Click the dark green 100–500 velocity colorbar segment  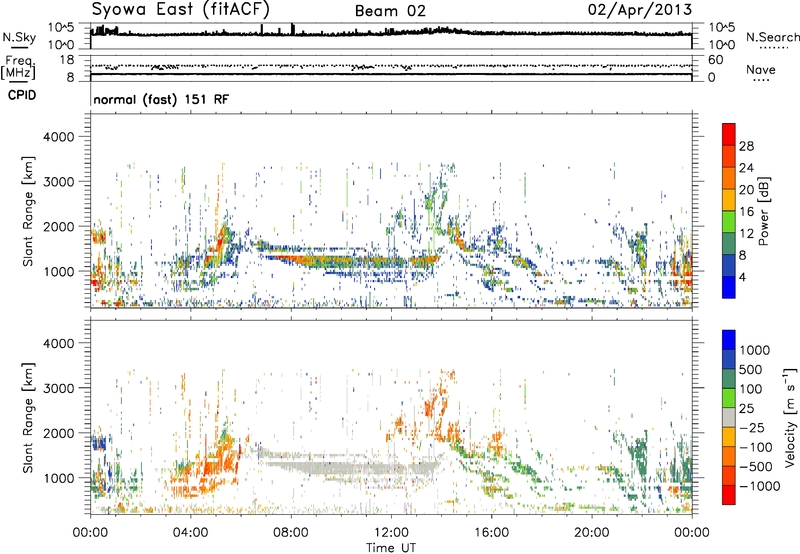(729, 379)
